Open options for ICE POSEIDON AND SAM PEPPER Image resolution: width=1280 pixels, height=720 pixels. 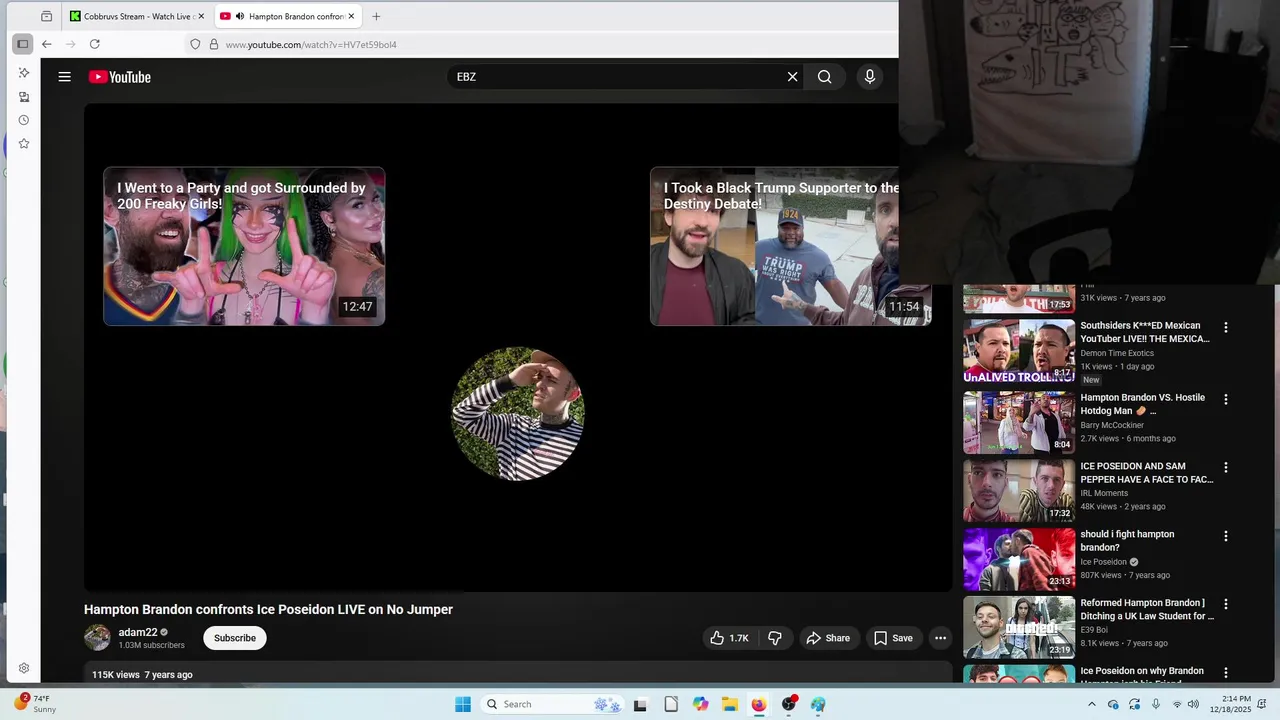tap(1226, 467)
